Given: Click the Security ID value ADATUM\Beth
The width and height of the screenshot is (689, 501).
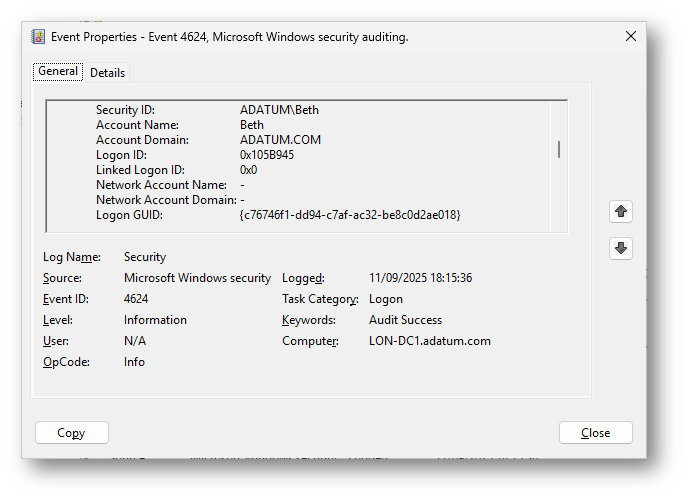Looking at the screenshot, I should [x=279, y=110].
